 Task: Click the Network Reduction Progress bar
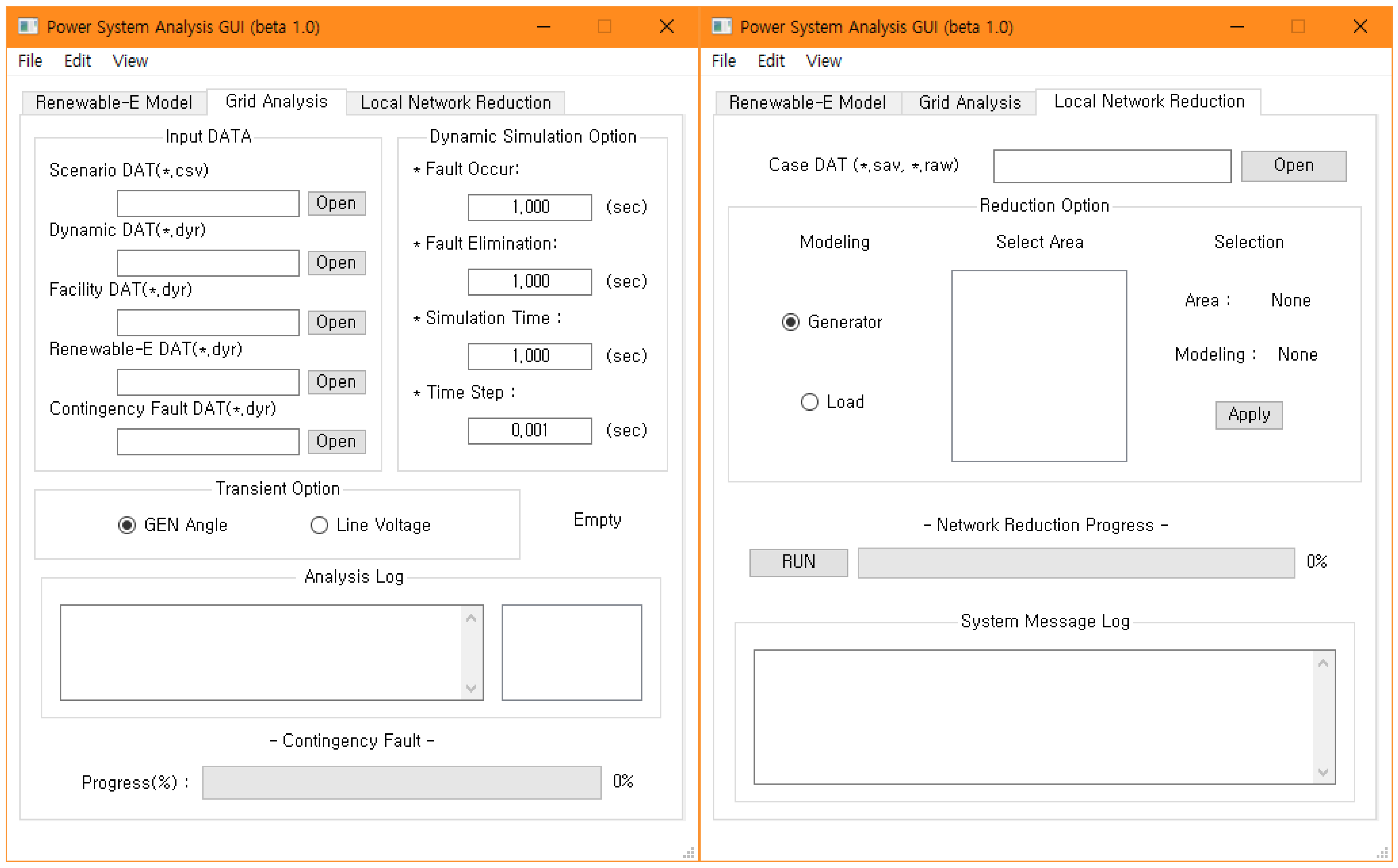1076,563
